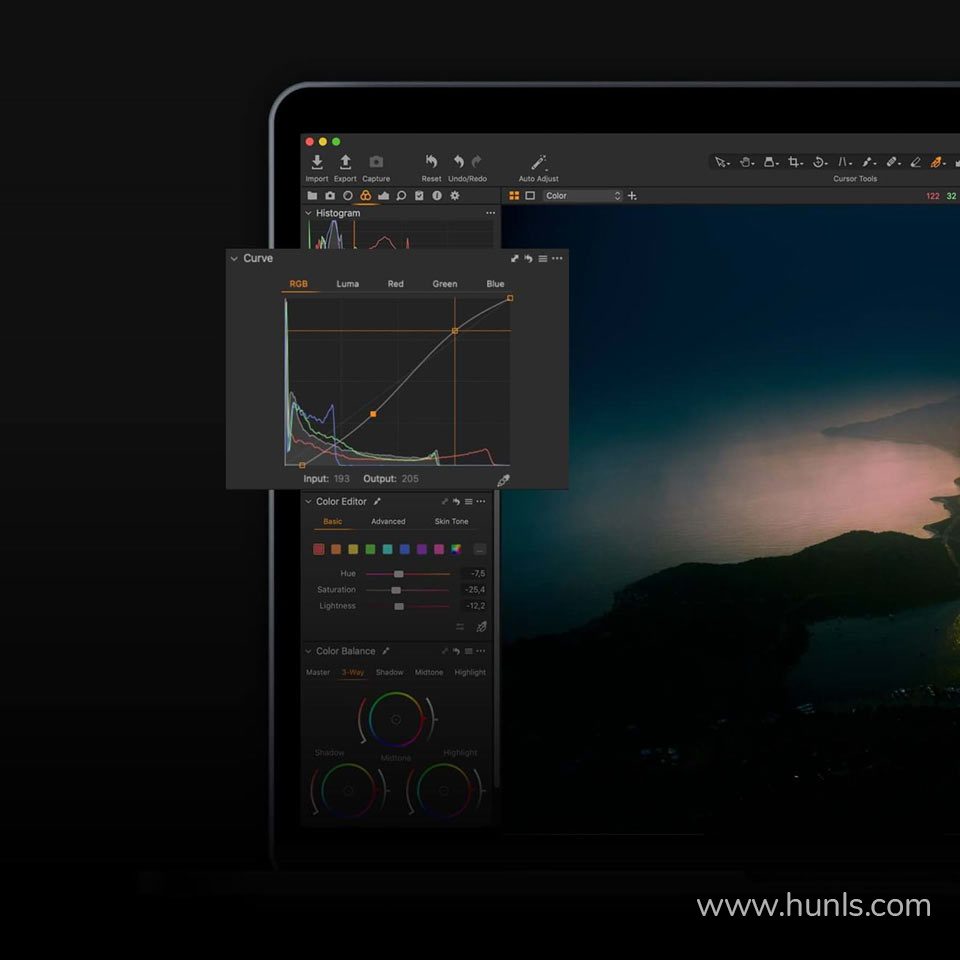Click the Hue slider handle
960x960 pixels.
[399, 574]
